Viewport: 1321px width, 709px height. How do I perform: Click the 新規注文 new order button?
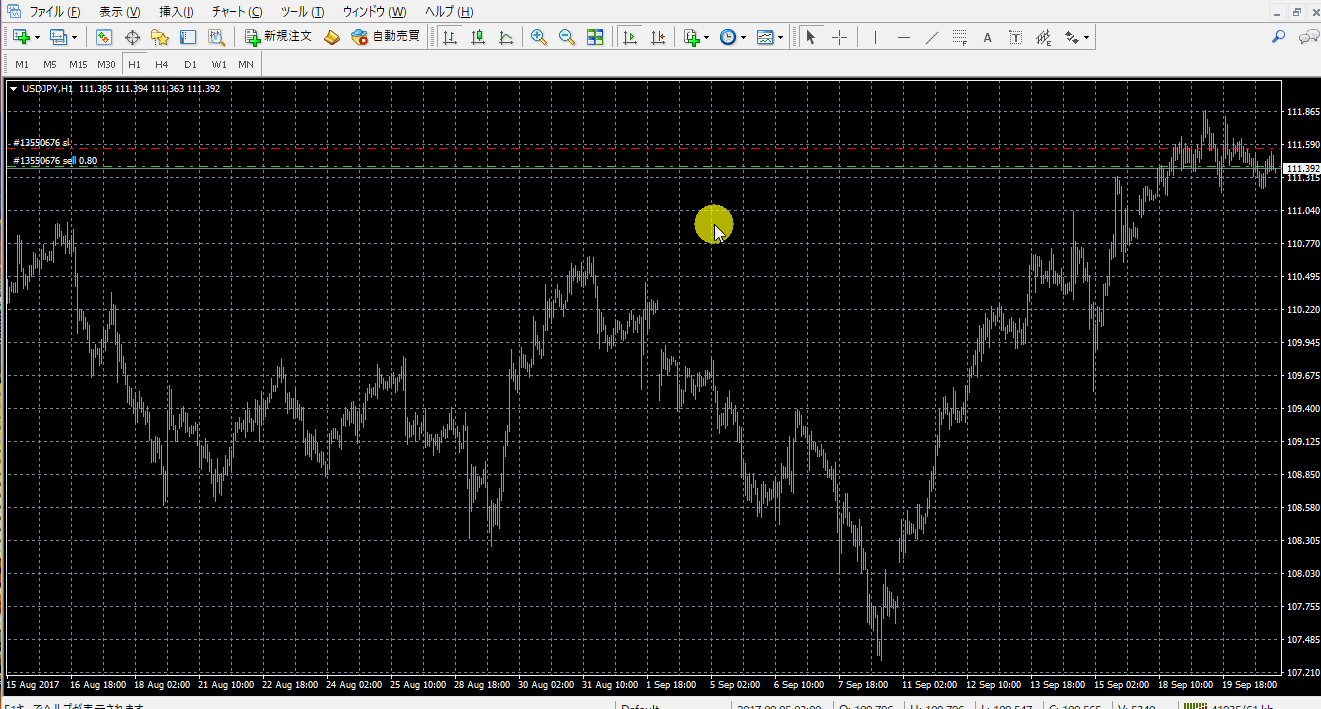click(279, 37)
